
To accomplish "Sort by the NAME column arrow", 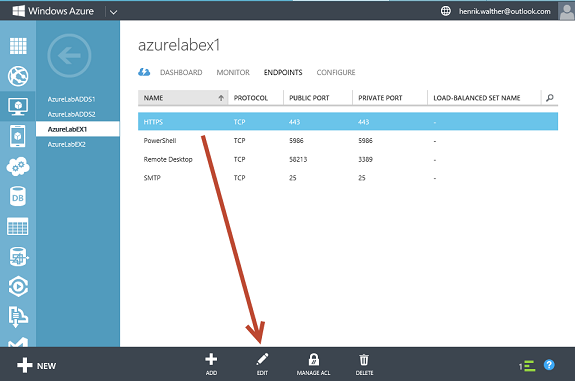I will (x=221, y=98).
